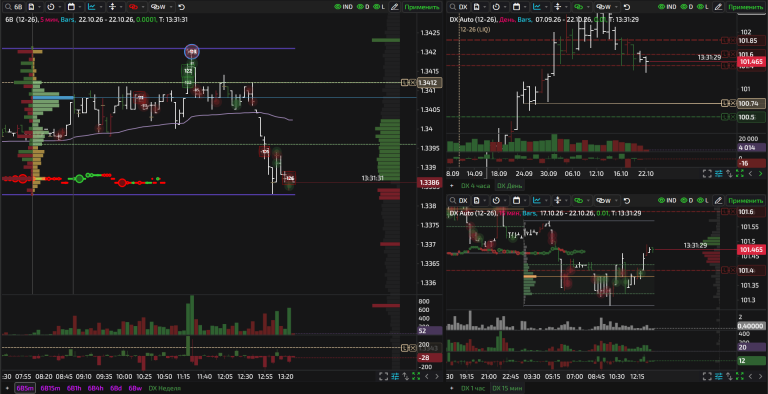The height and width of the screenshot is (394, 768).
Task: Open the chart type icon in DX daily chart
Action: (537, 7)
